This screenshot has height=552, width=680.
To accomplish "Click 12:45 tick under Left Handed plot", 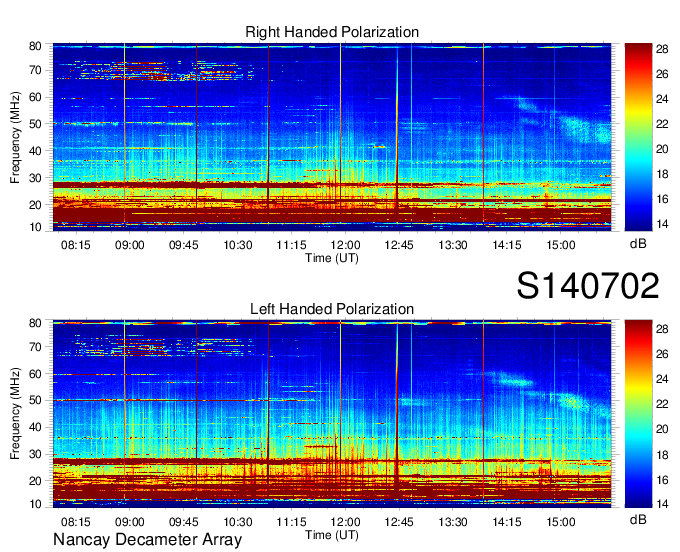I will tap(399, 522).
